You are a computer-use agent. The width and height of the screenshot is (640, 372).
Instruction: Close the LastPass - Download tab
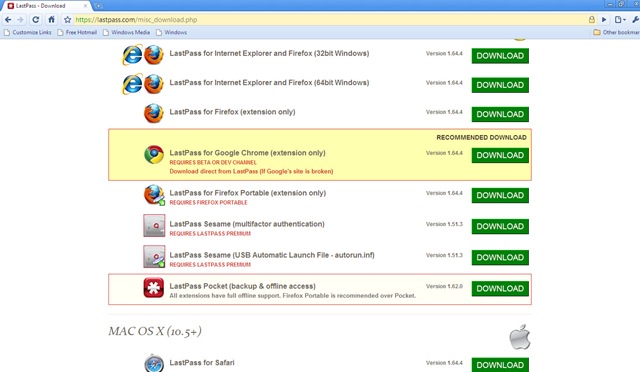85,6
